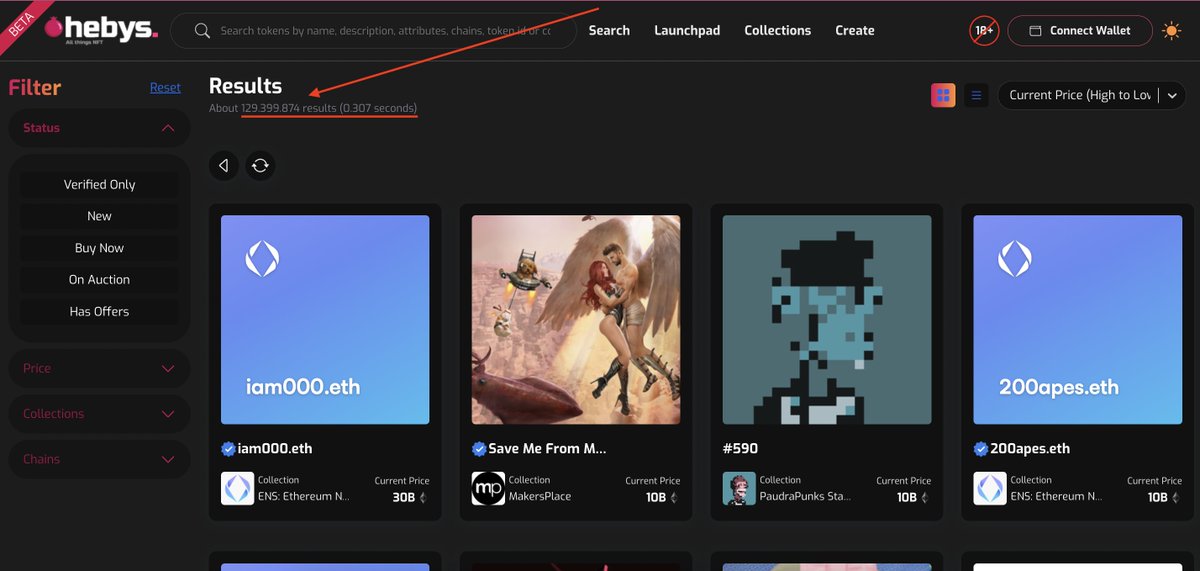Image resolution: width=1200 pixels, height=571 pixels.
Task: Click MakersPlace collection logo
Action: pyautogui.click(x=488, y=488)
